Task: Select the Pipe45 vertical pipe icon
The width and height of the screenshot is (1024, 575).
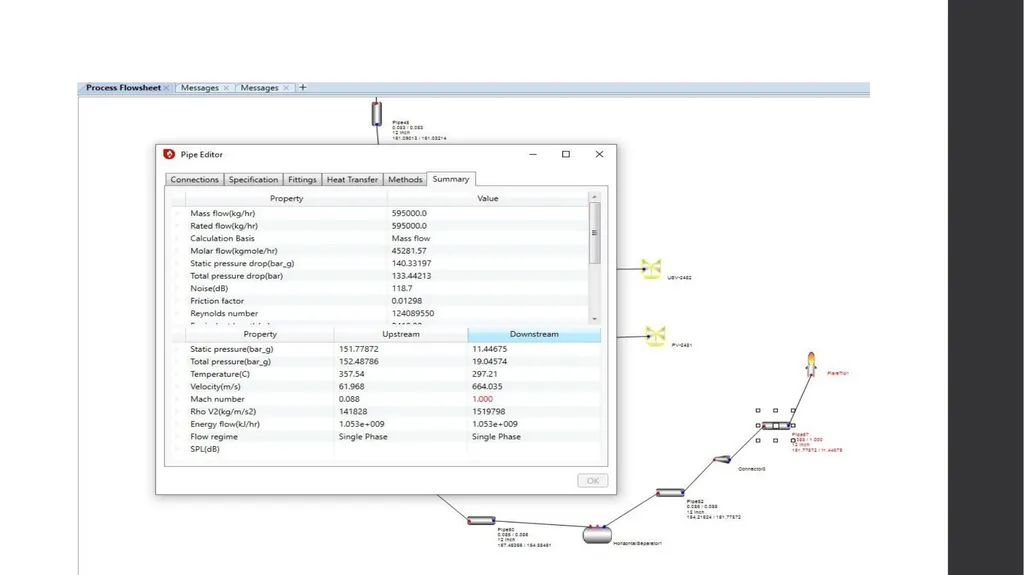Action: 377,112
